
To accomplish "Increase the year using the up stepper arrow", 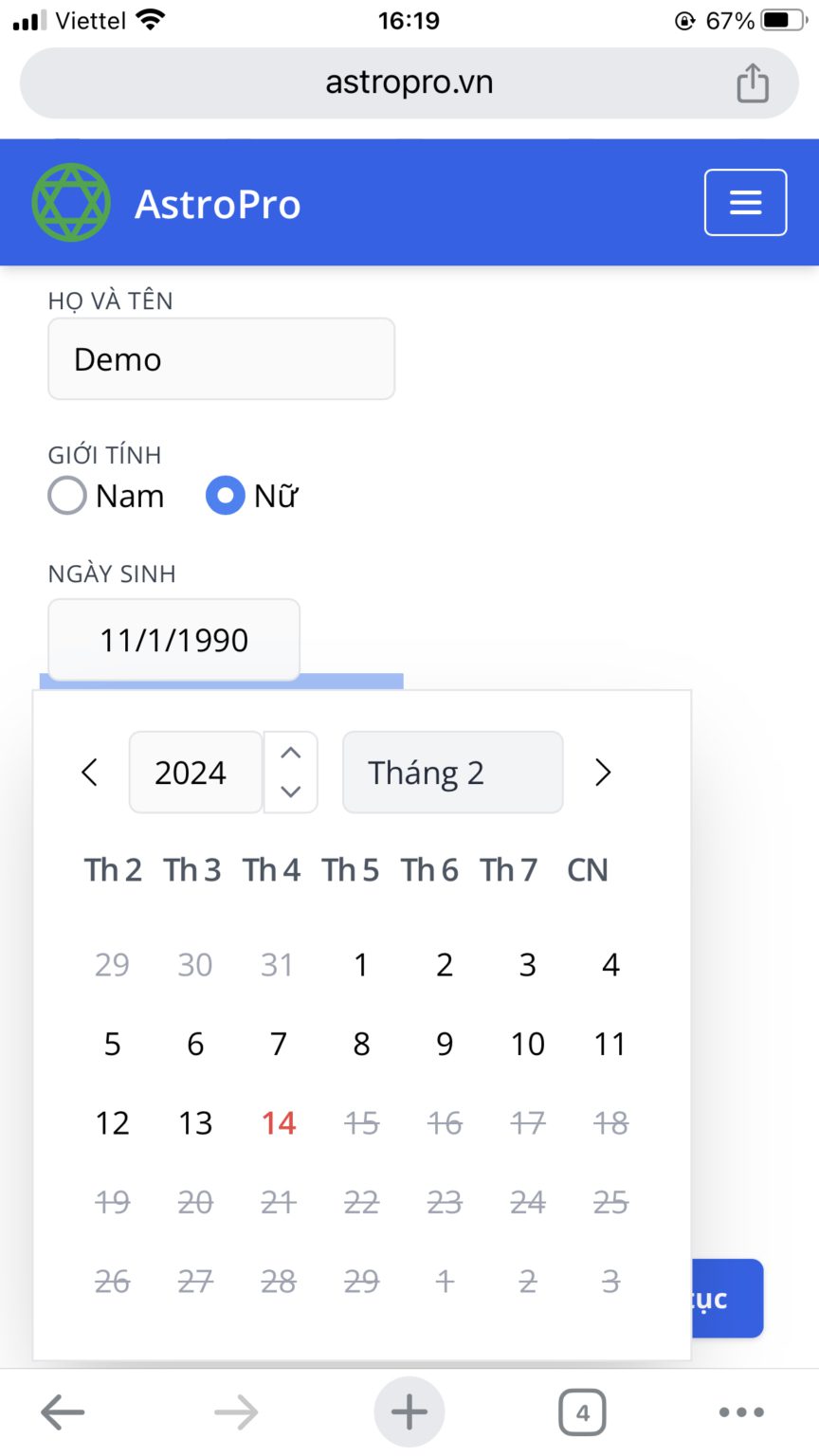I will [290, 750].
